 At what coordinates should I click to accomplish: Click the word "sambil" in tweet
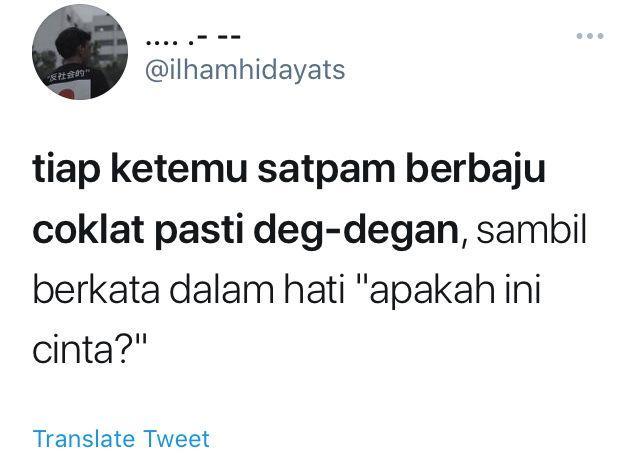coord(531,229)
